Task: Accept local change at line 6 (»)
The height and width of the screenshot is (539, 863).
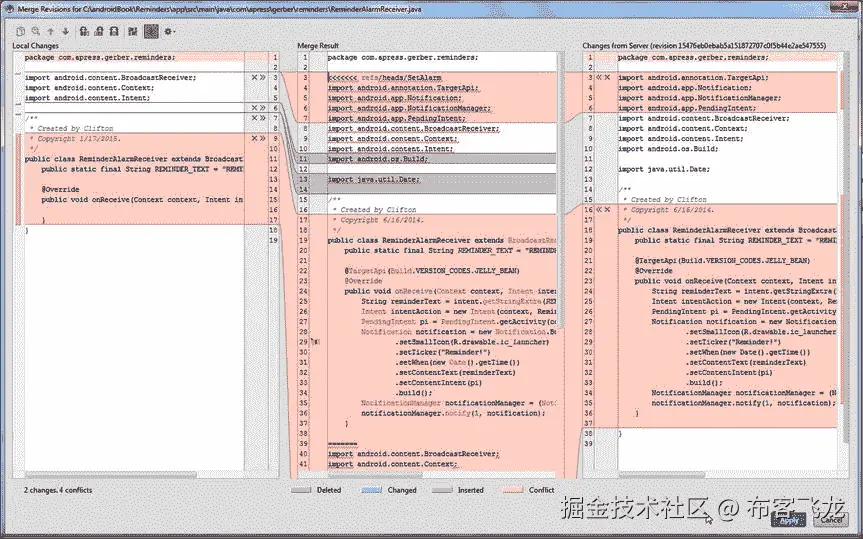Action: (x=263, y=108)
